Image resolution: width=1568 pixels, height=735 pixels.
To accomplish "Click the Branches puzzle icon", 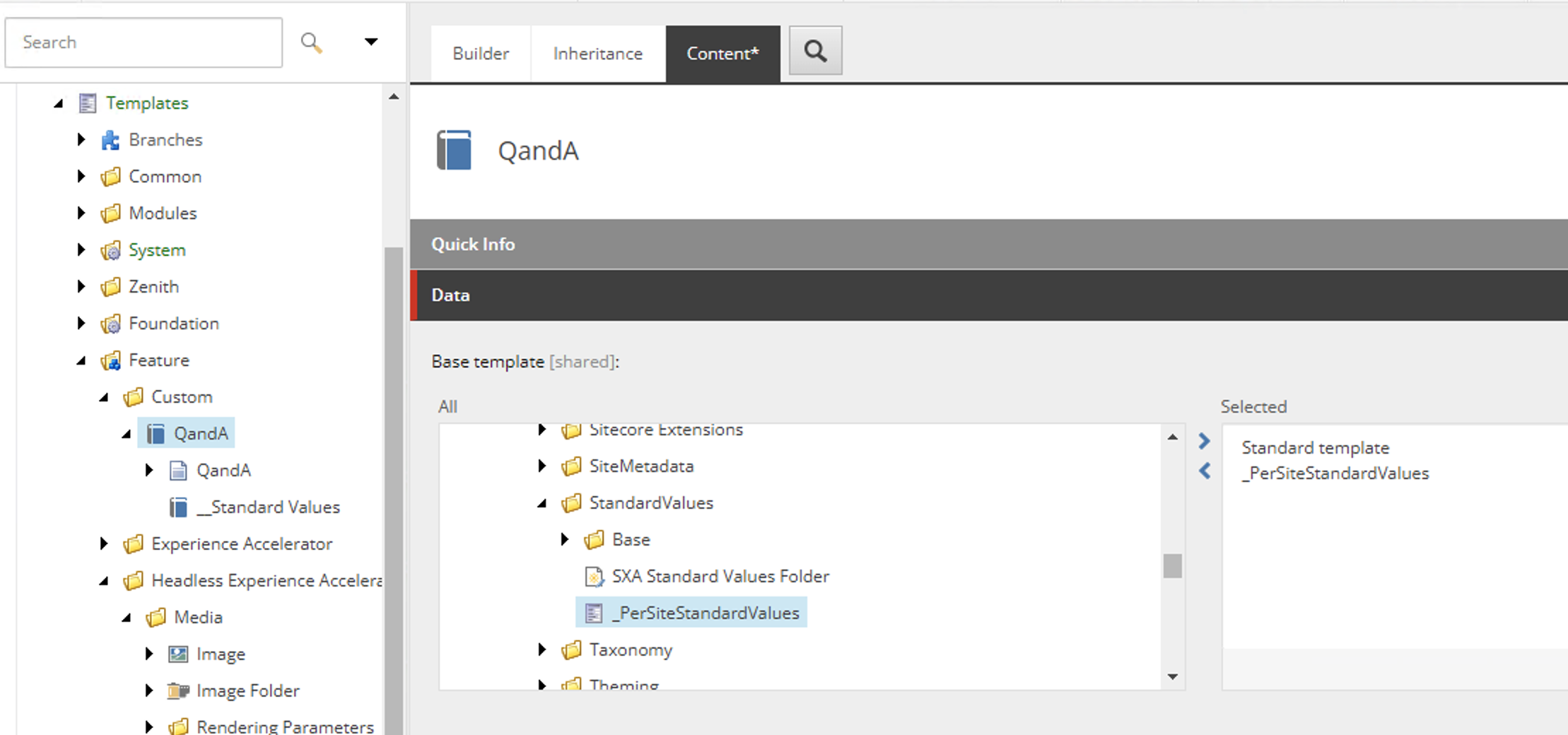I will coord(110,140).
